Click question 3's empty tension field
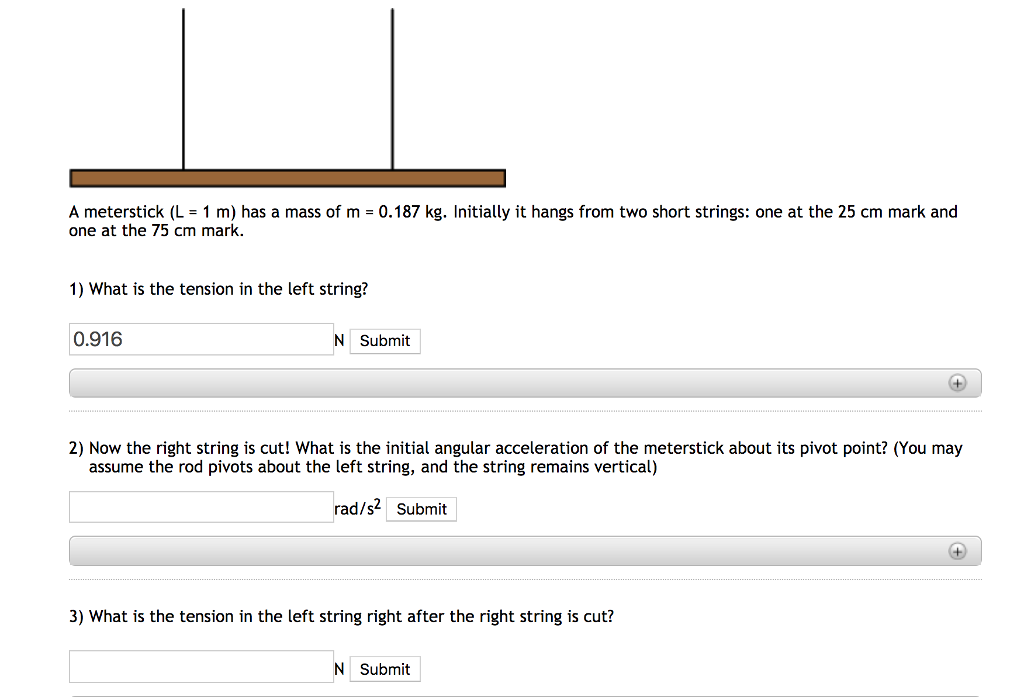Viewport: 1024px width, 697px height. [x=200, y=666]
